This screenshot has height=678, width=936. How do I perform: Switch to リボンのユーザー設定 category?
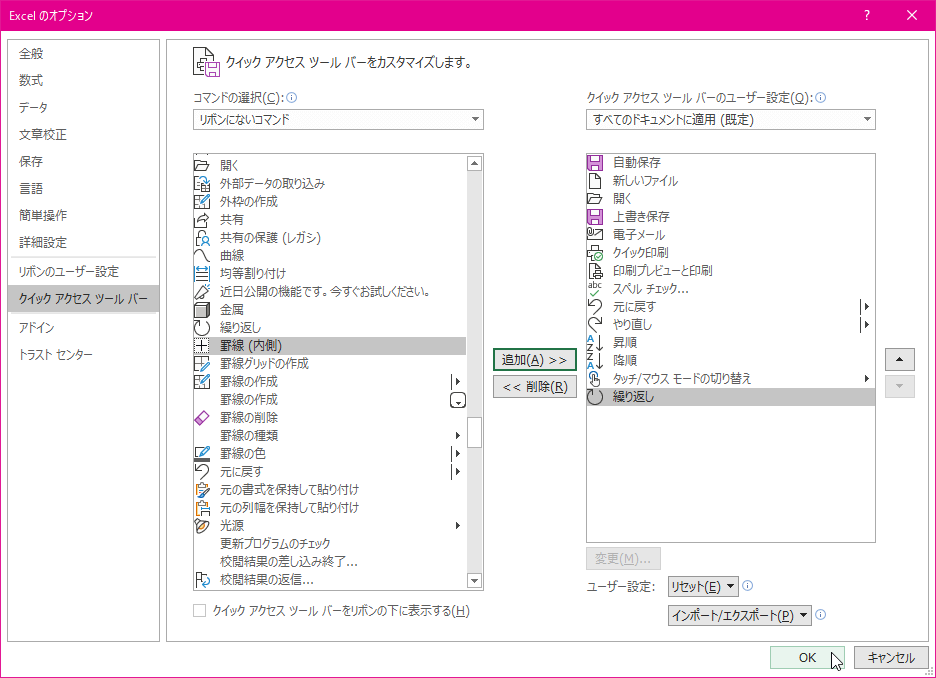coord(69,272)
